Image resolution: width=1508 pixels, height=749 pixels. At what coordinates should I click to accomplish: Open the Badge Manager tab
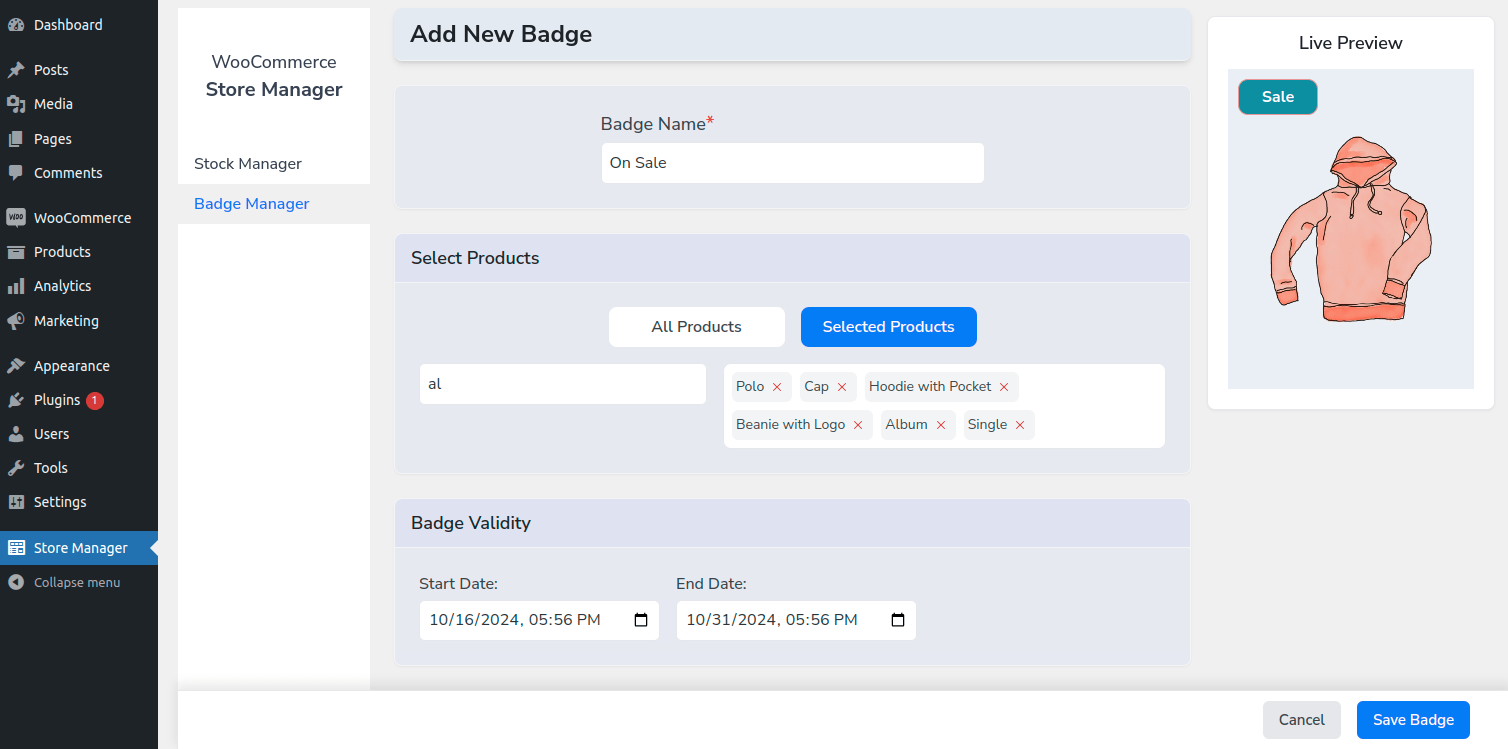click(251, 203)
